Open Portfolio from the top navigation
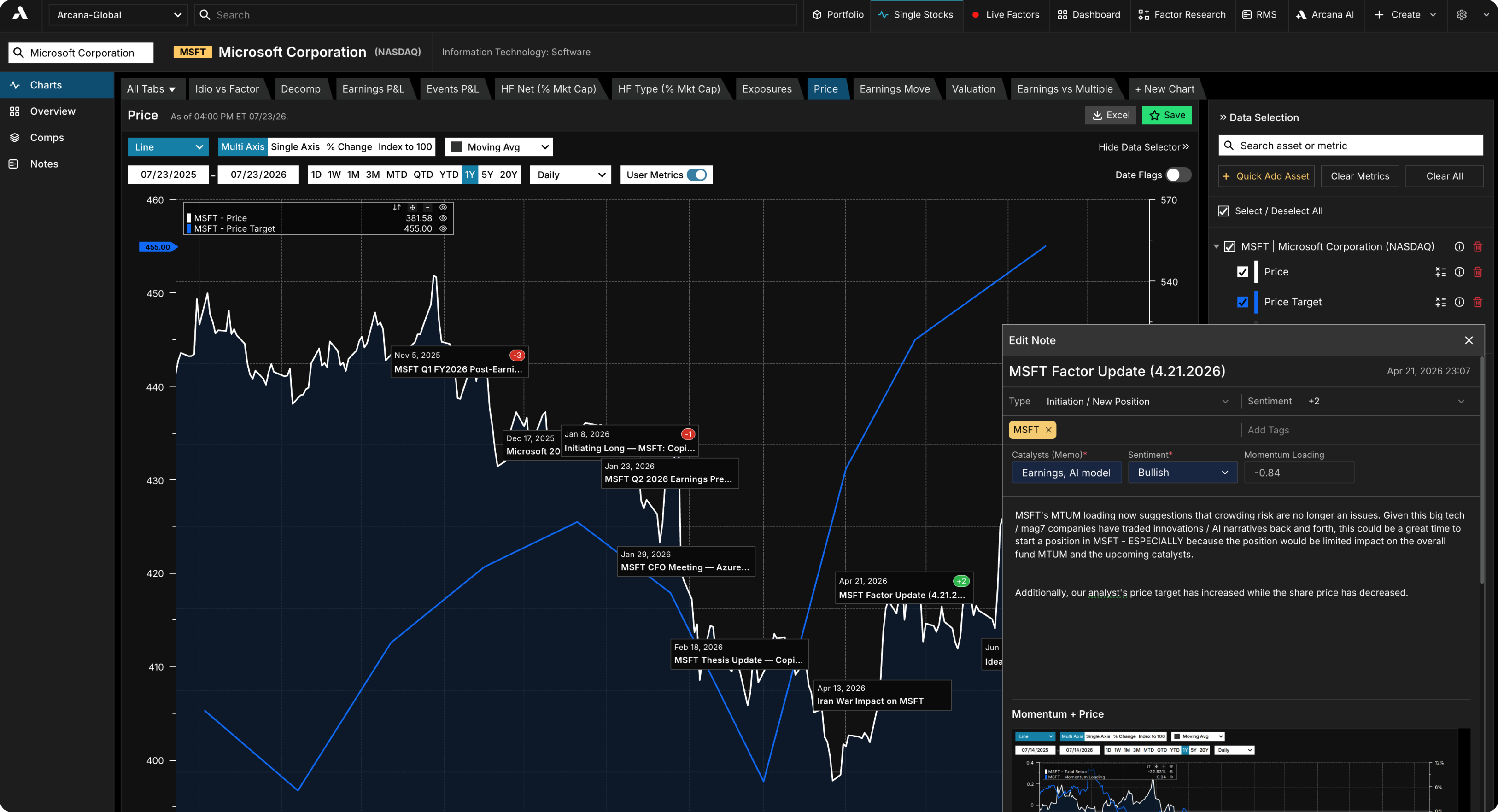 click(x=837, y=15)
